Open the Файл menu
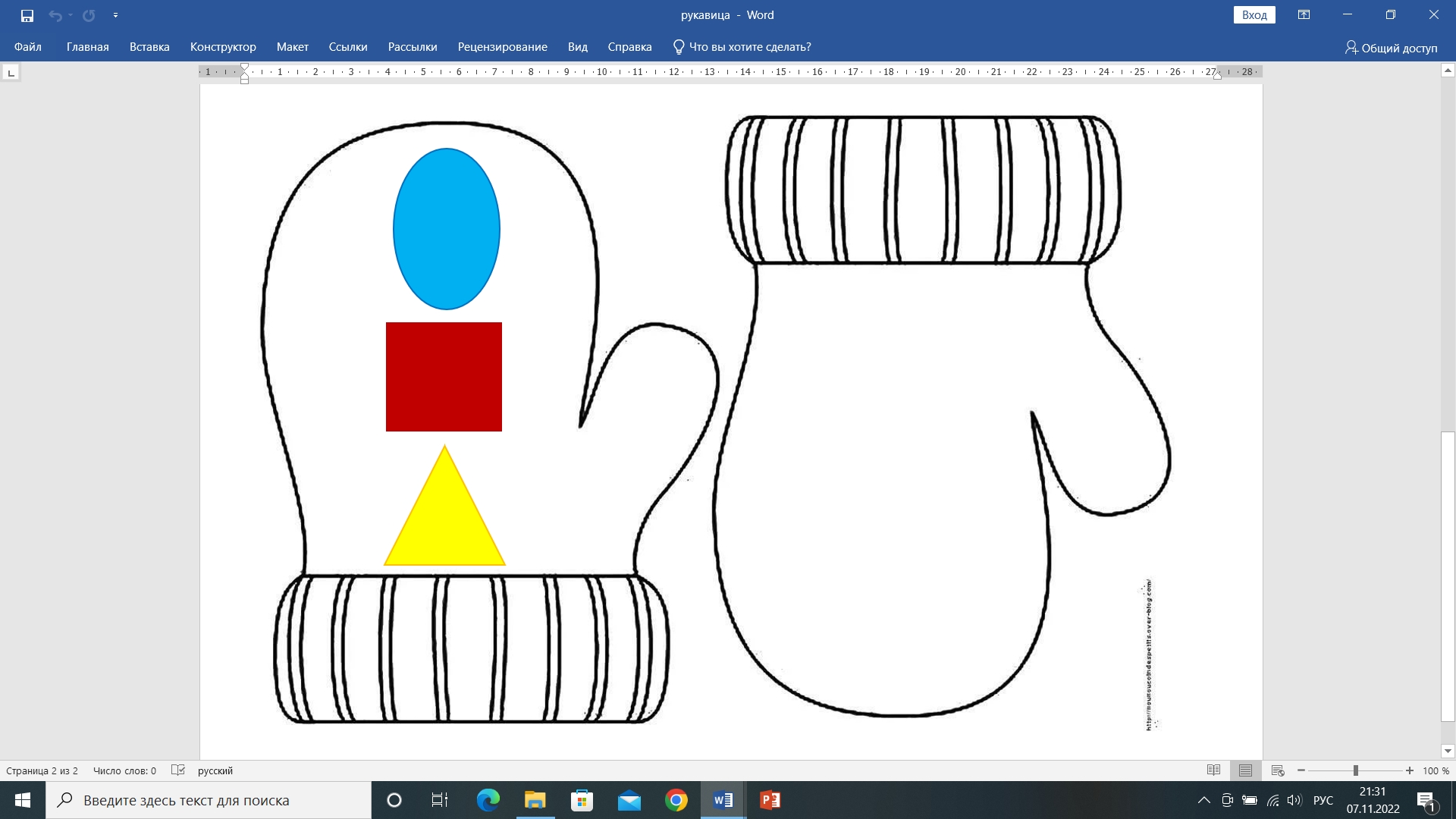1456x819 pixels. (27, 47)
